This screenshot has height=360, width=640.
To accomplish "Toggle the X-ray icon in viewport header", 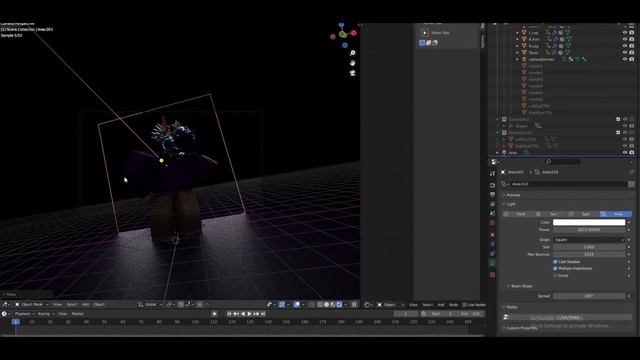I will pos(312,304).
